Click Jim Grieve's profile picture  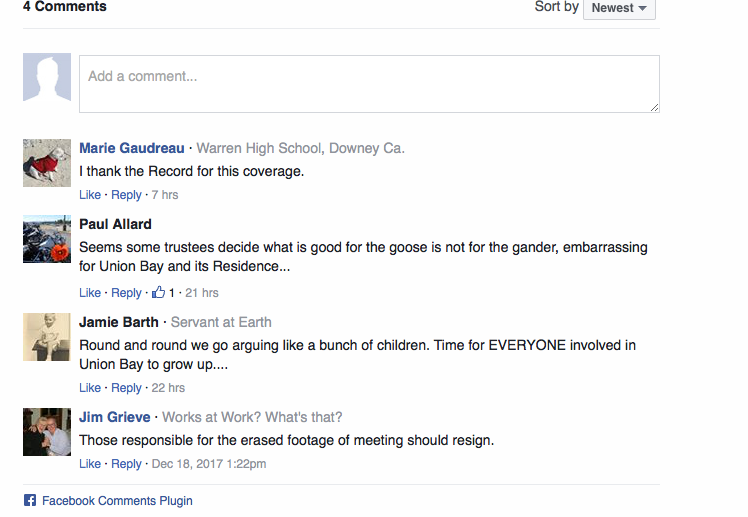pyautogui.click(x=47, y=432)
